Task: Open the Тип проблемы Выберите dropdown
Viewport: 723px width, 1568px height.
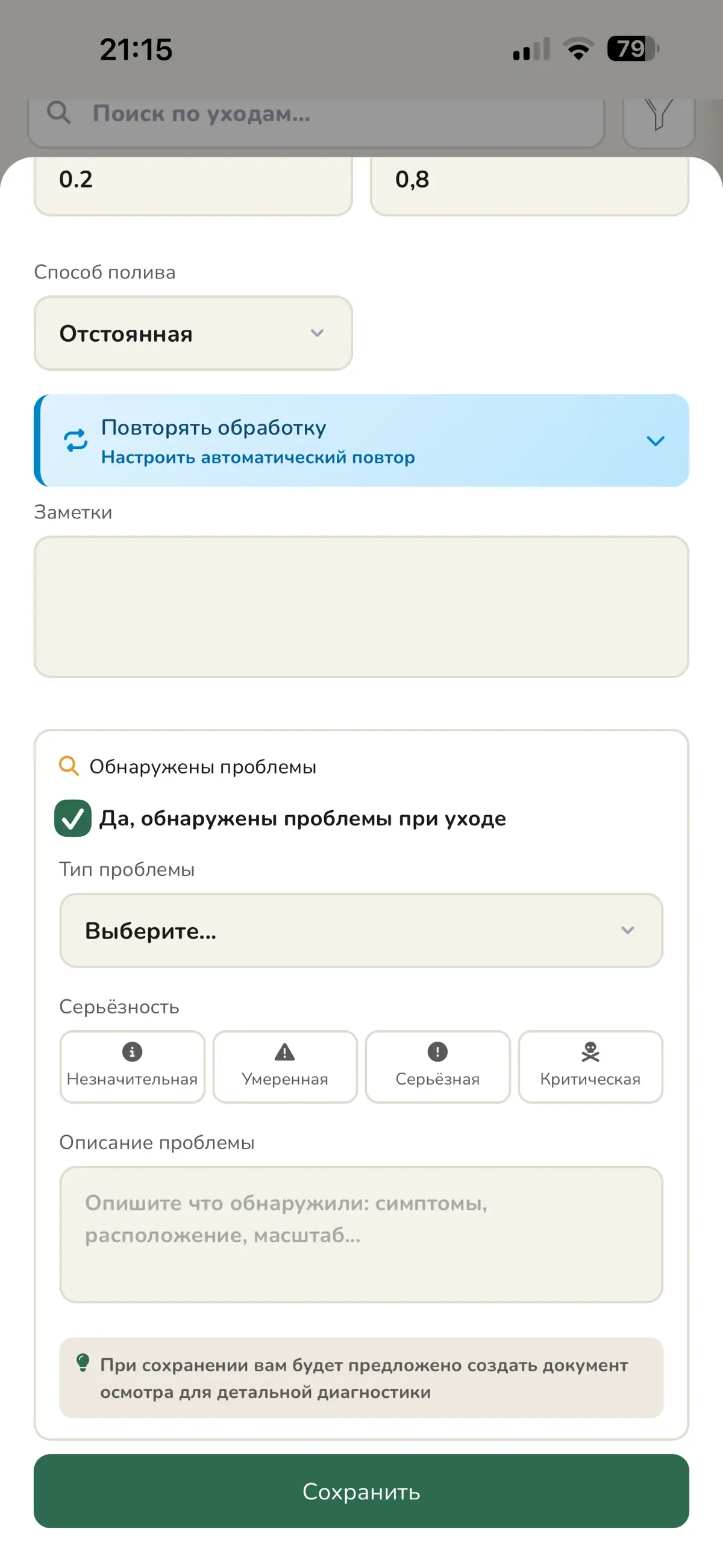Action: (x=361, y=930)
